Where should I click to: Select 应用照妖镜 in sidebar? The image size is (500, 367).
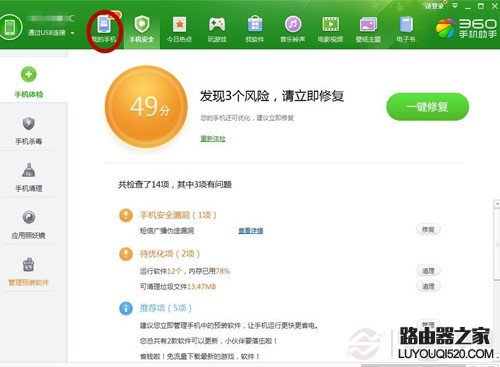pyautogui.click(x=29, y=225)
